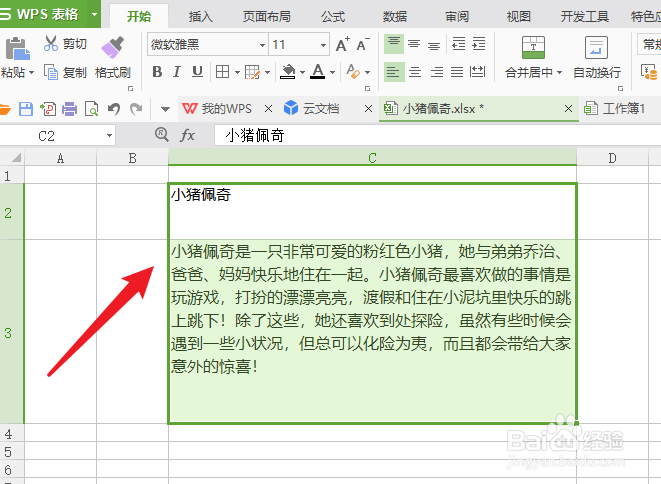Open the 视图 ribbon tab

point(519,16)
